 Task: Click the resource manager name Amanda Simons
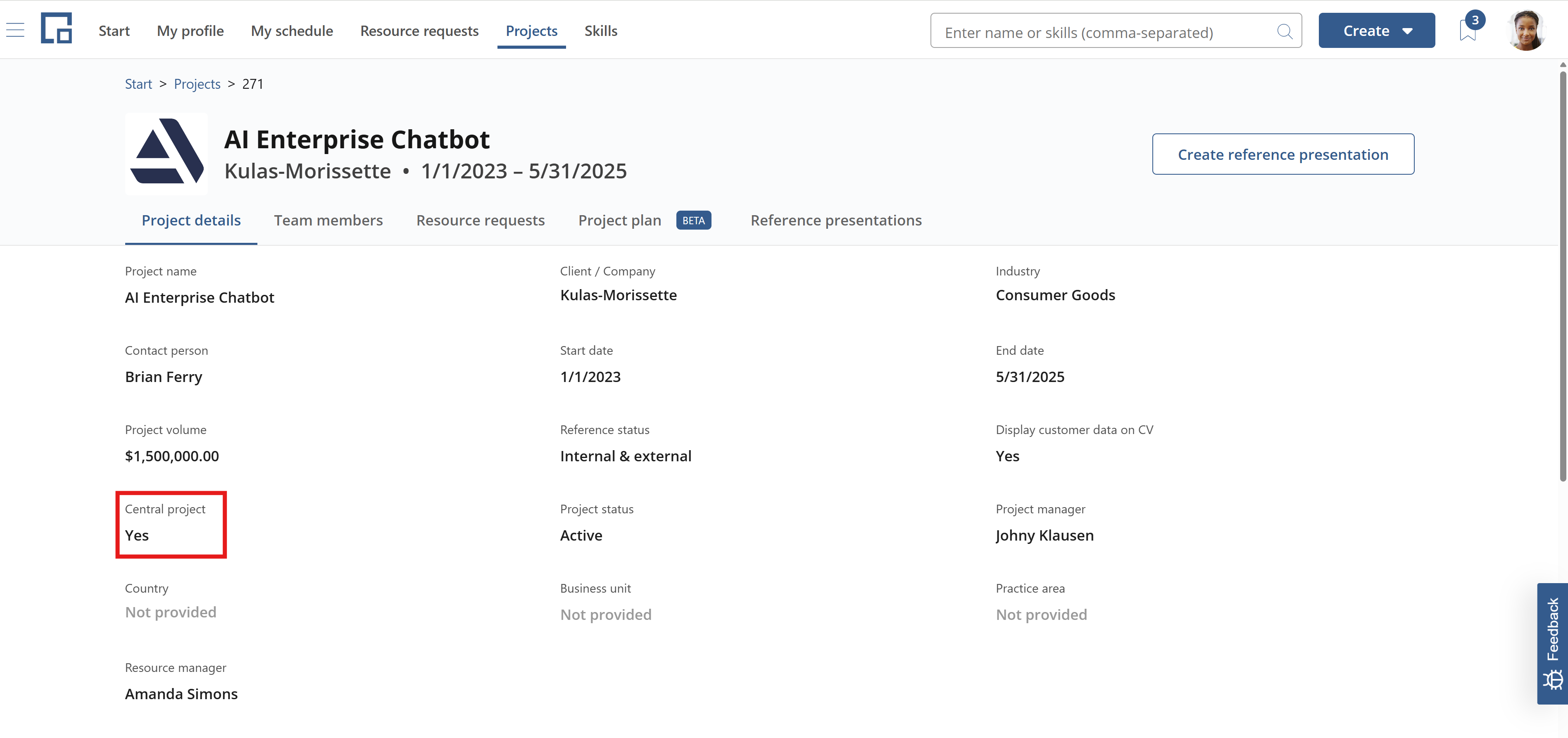tap(181, 693)
